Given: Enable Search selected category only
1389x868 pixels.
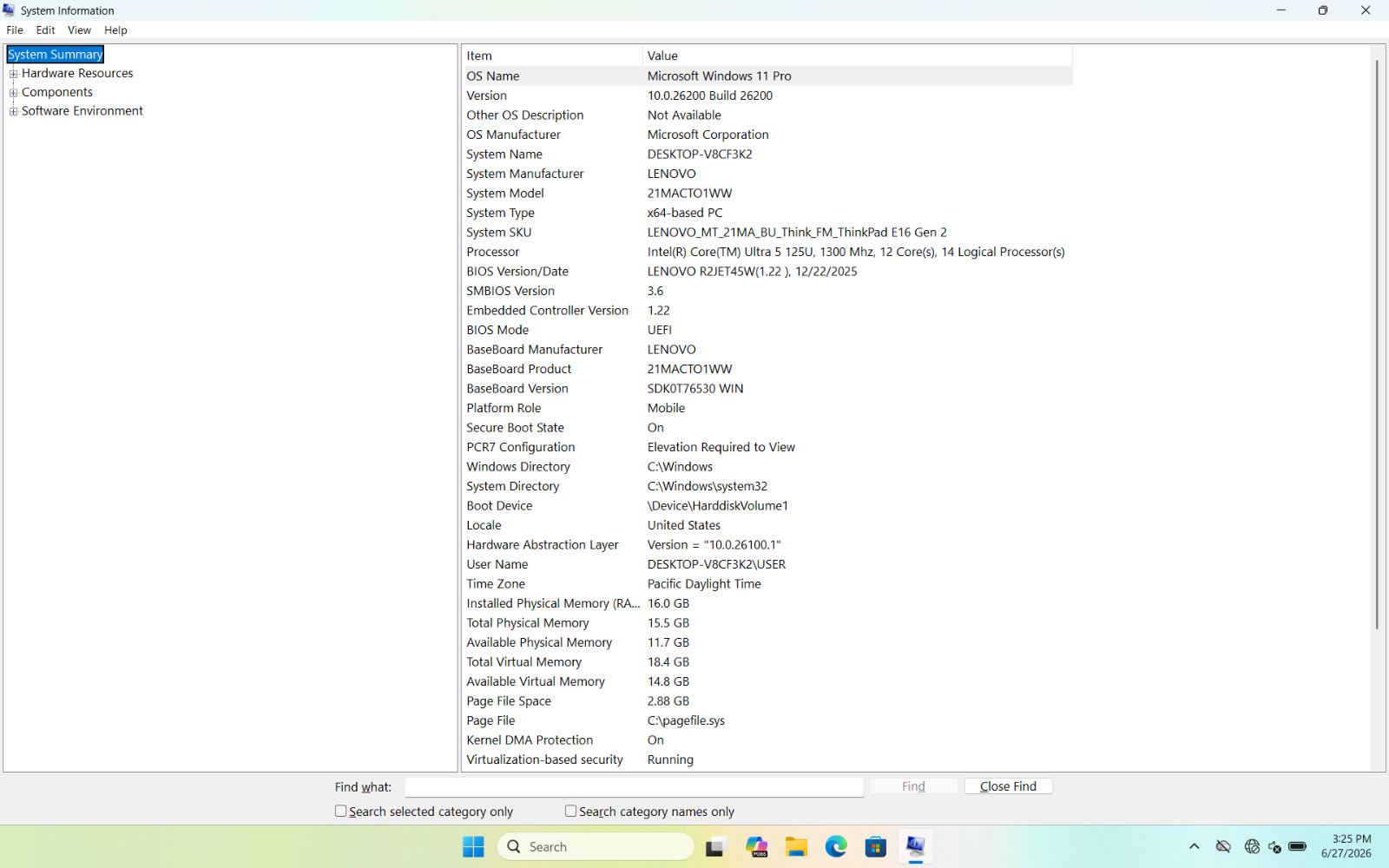Looking at the screenshot, I should tap(340, 811).
